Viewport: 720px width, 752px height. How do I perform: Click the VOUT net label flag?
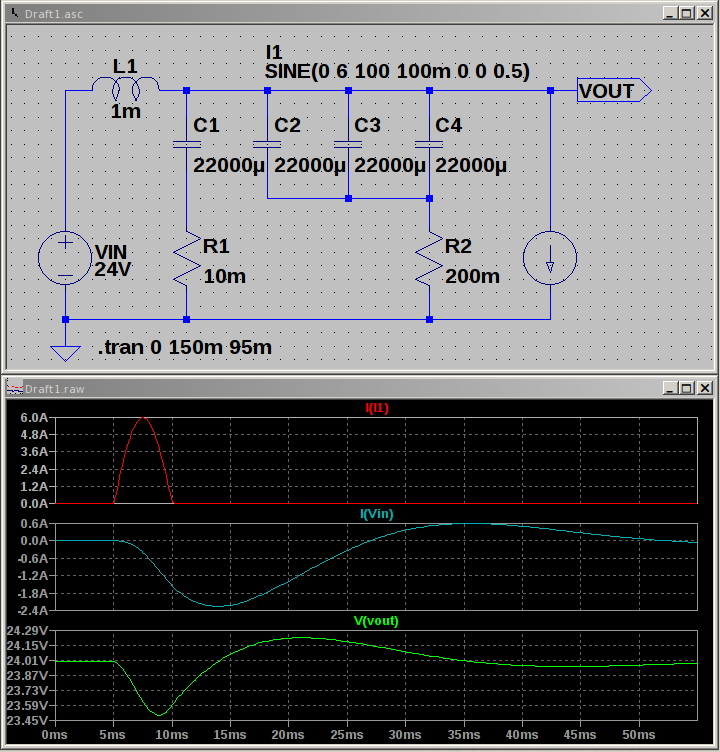[614, 90]
